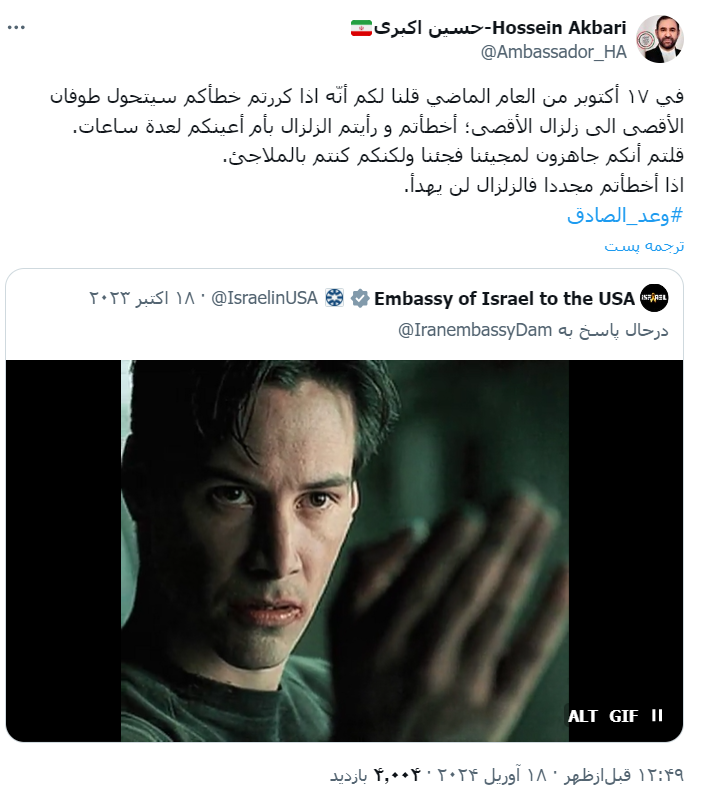Viewport: 706px width, 786px height.
Task: Open the @Ambassador_HA handle
Action: pos(554,52)
